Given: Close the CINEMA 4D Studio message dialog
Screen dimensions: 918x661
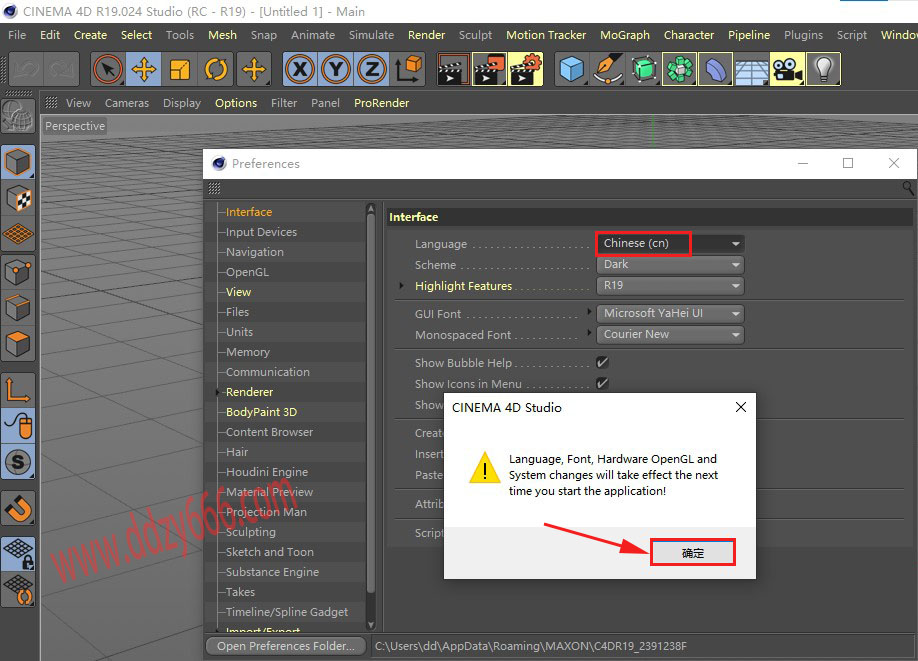Looking at the screenshot, I should (741, 407).
